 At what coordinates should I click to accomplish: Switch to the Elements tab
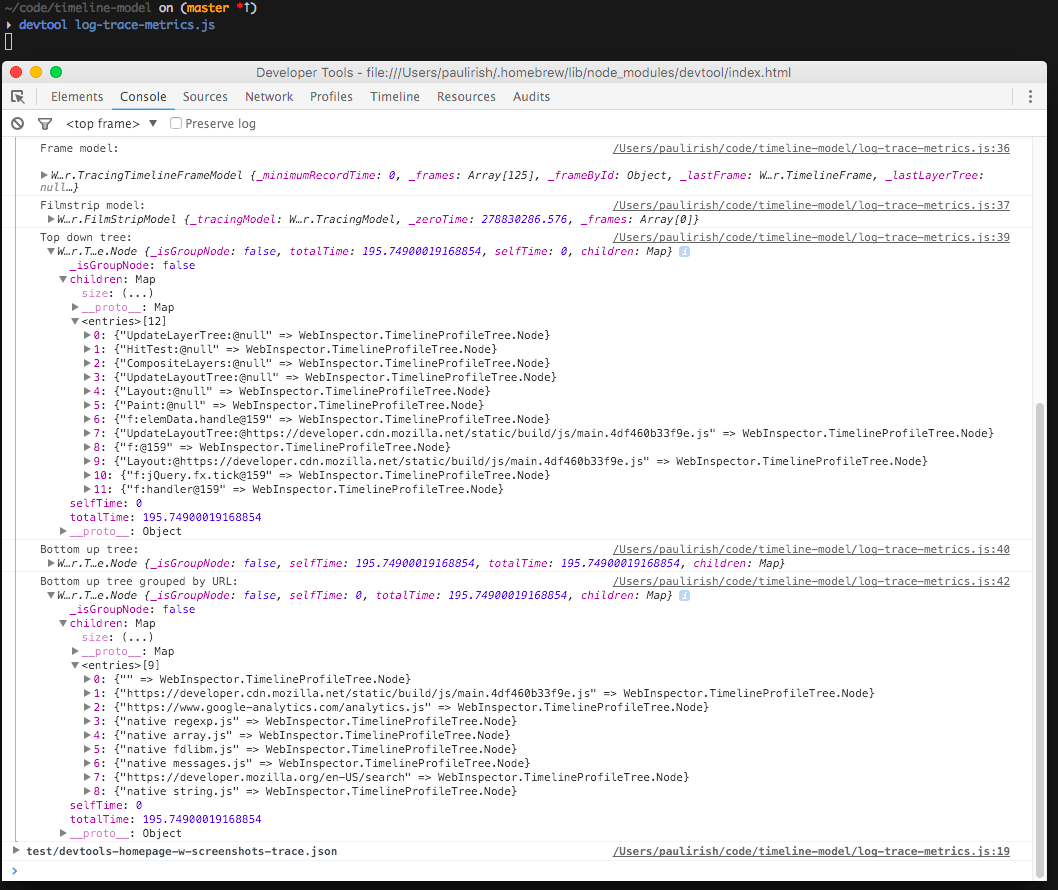pyautogui.click(x=77, y=96)
